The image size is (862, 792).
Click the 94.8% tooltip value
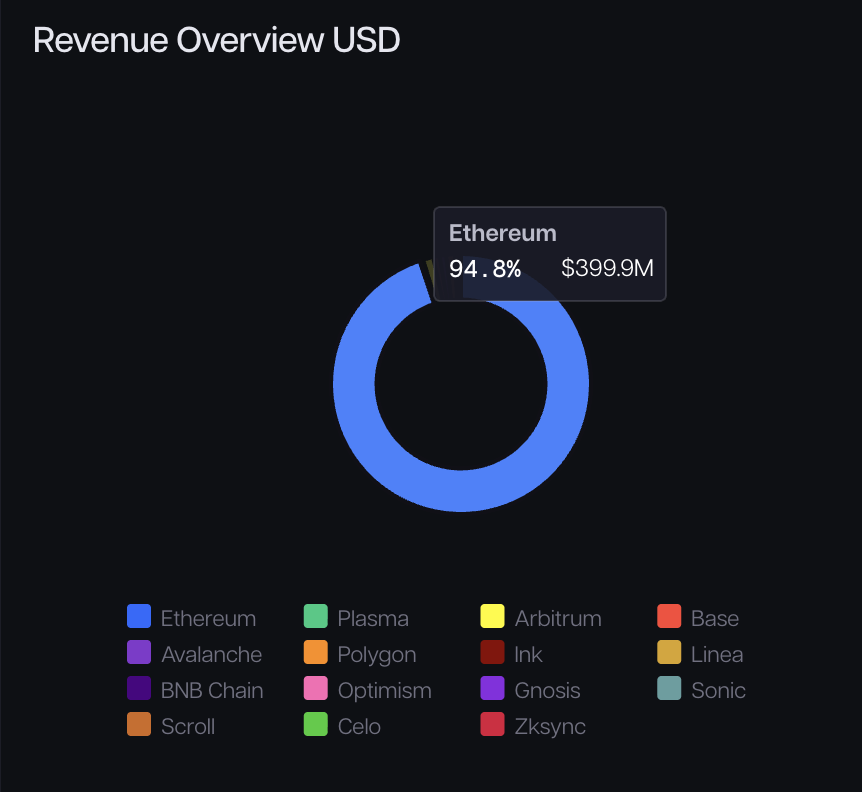pos(485,269)
